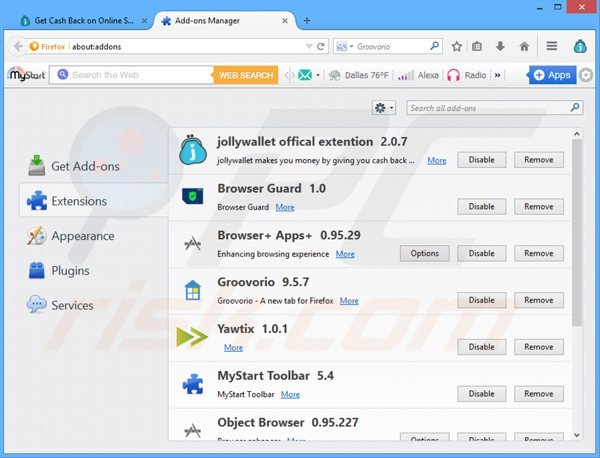The width and height of the screenshot is (600, 458).
Task: Switch to the Get Cash Back tab
Action: coord(83,21)
